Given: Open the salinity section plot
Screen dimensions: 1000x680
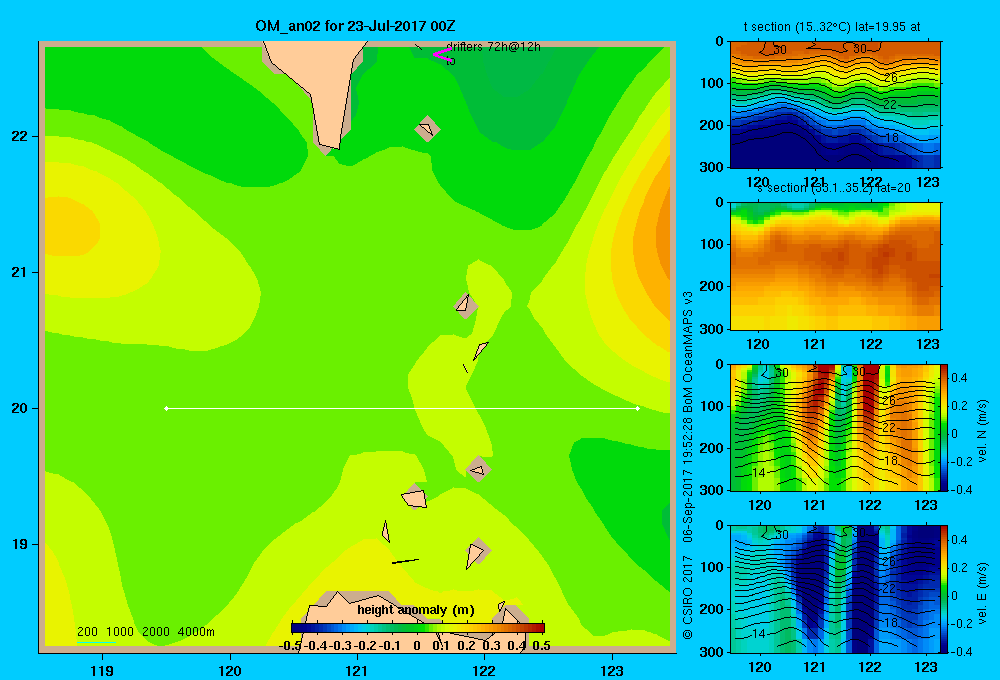Looking at the screenshot, I should [835, 266].
